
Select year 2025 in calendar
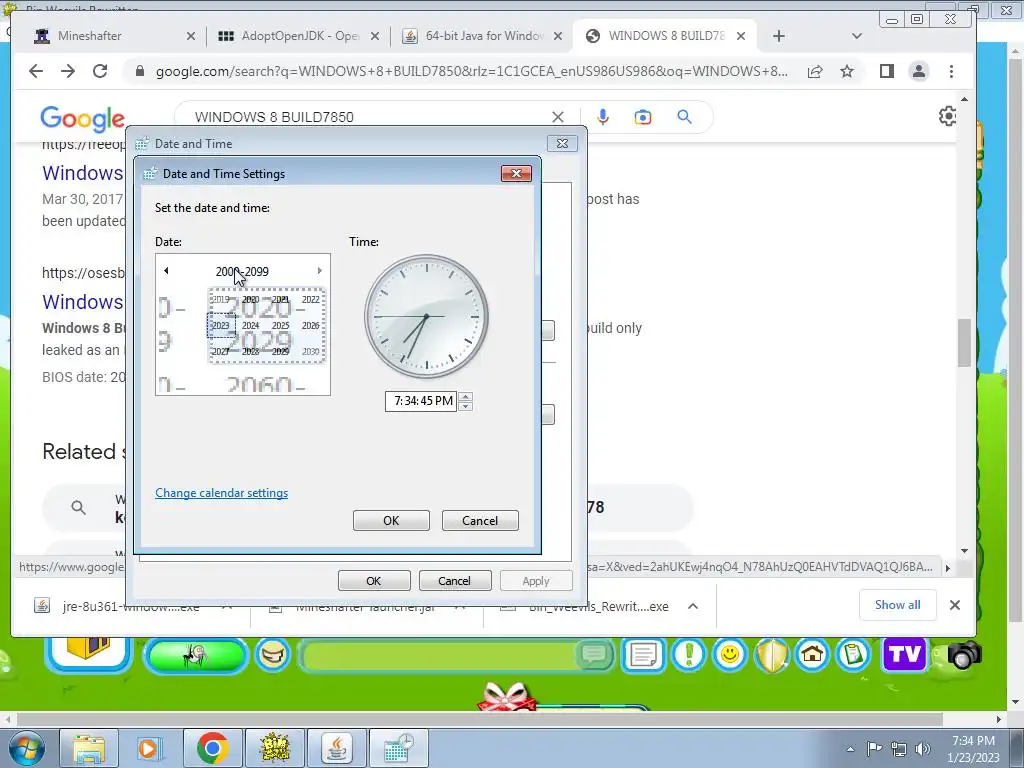281,325
